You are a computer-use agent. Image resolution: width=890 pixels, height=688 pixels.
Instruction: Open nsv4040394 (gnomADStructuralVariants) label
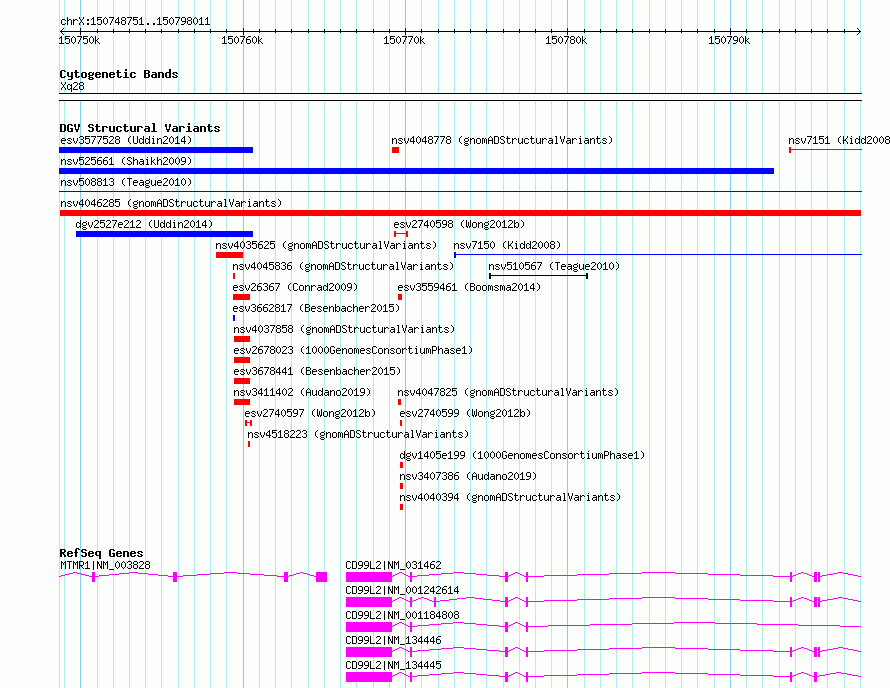pyautogui.click(x=510, y=497)
